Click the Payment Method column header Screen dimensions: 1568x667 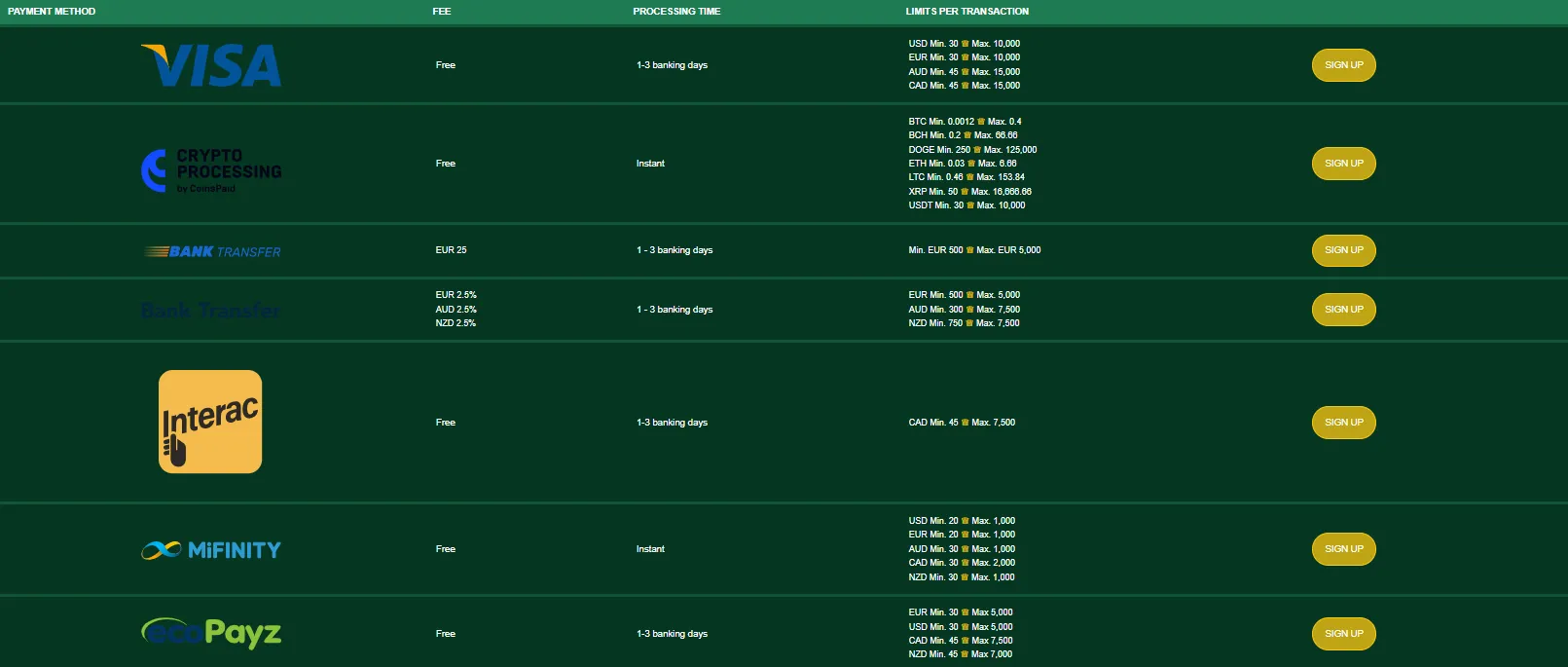pyautogui.click(x=52, y=12)
